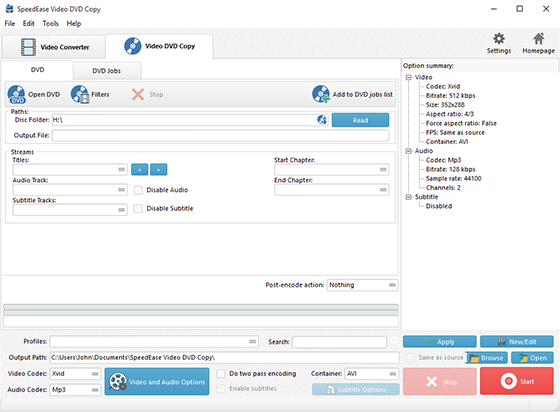Screen dimensions: 560x412
Task: Enable the Disable Audio checkbox
Action: (x=138, y=190)
